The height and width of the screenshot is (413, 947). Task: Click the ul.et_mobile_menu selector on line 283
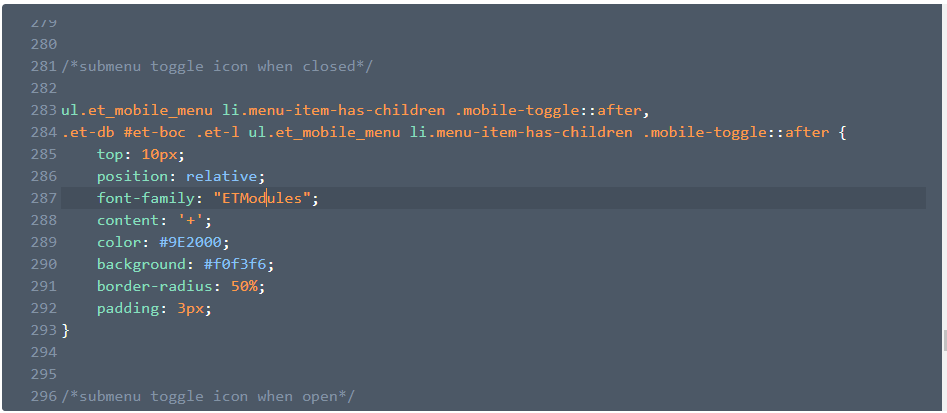point(136,110)
